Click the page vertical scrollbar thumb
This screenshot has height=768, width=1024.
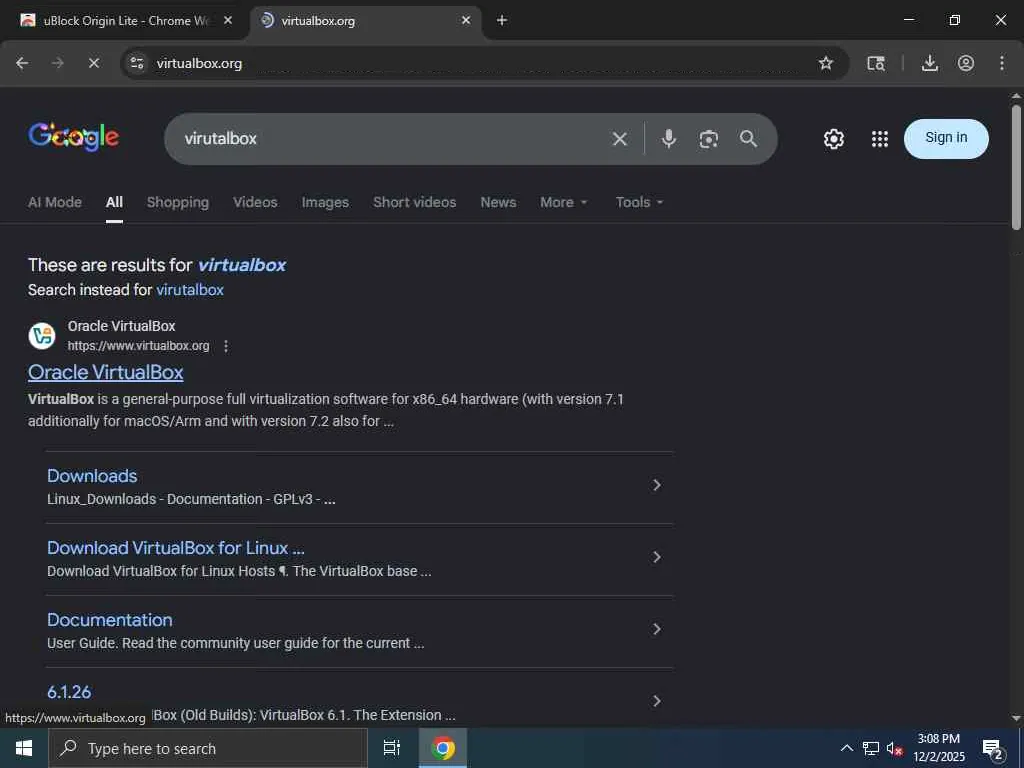[1016, 167]
